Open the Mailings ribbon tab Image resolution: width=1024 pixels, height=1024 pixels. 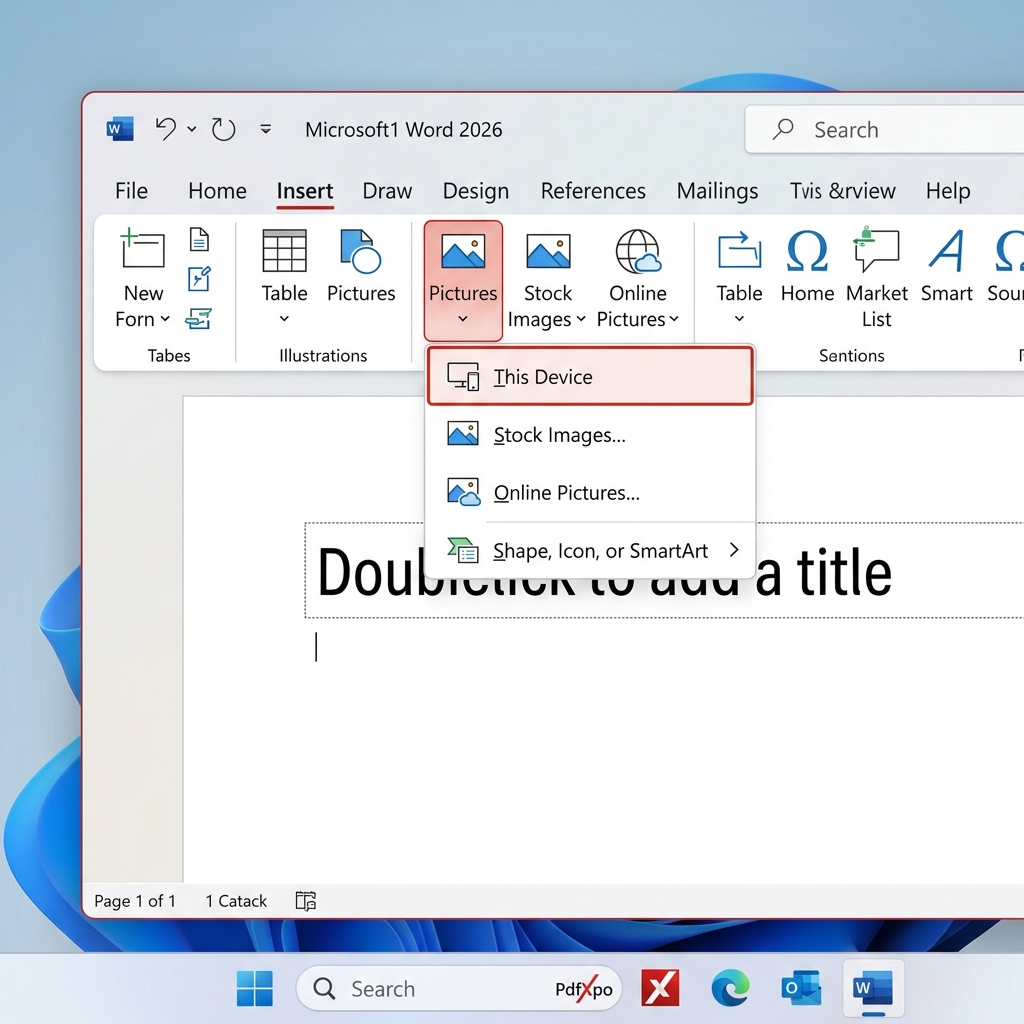(717, 191)
